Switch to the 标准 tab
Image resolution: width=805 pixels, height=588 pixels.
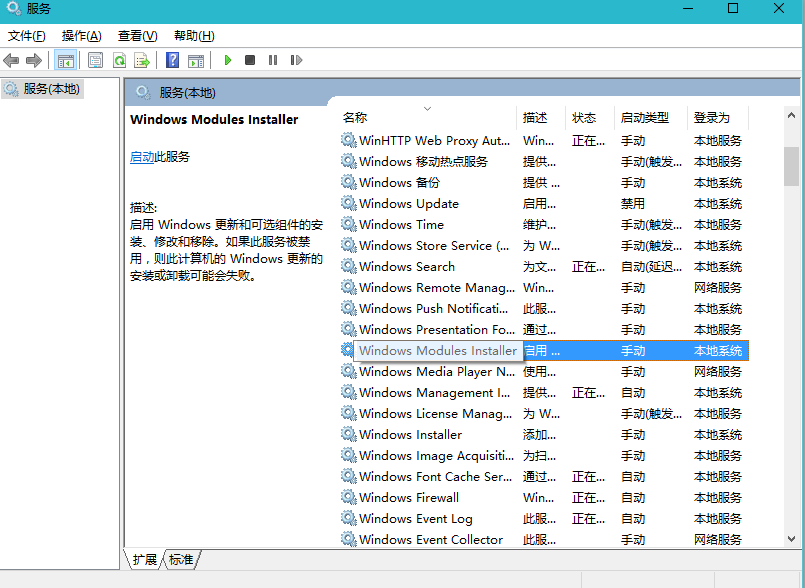tap(181, 561)
